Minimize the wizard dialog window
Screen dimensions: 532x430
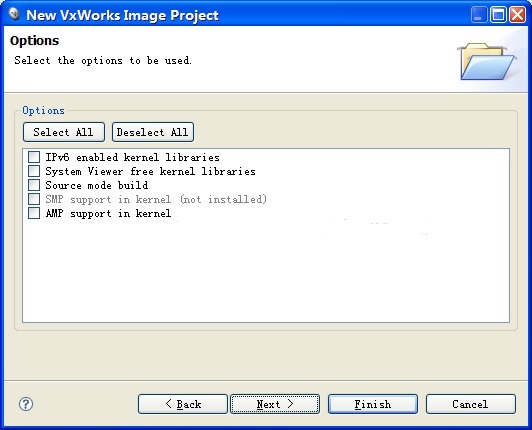tap(479, 15)
